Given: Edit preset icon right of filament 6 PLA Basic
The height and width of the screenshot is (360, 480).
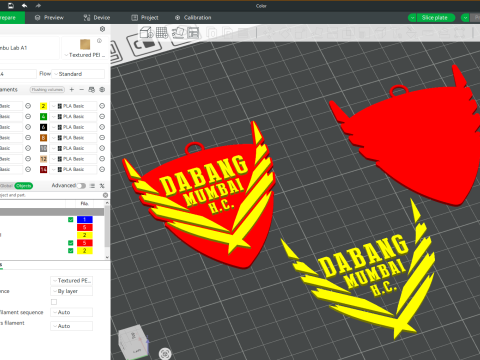Looking at the screenshot, I should [x=102, y=127].
